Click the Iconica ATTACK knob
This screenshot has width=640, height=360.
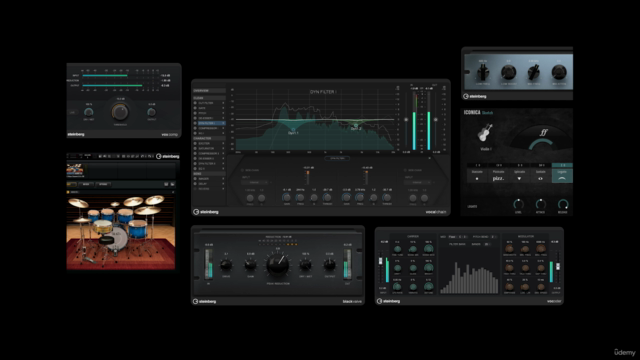(x=540, y=204)
